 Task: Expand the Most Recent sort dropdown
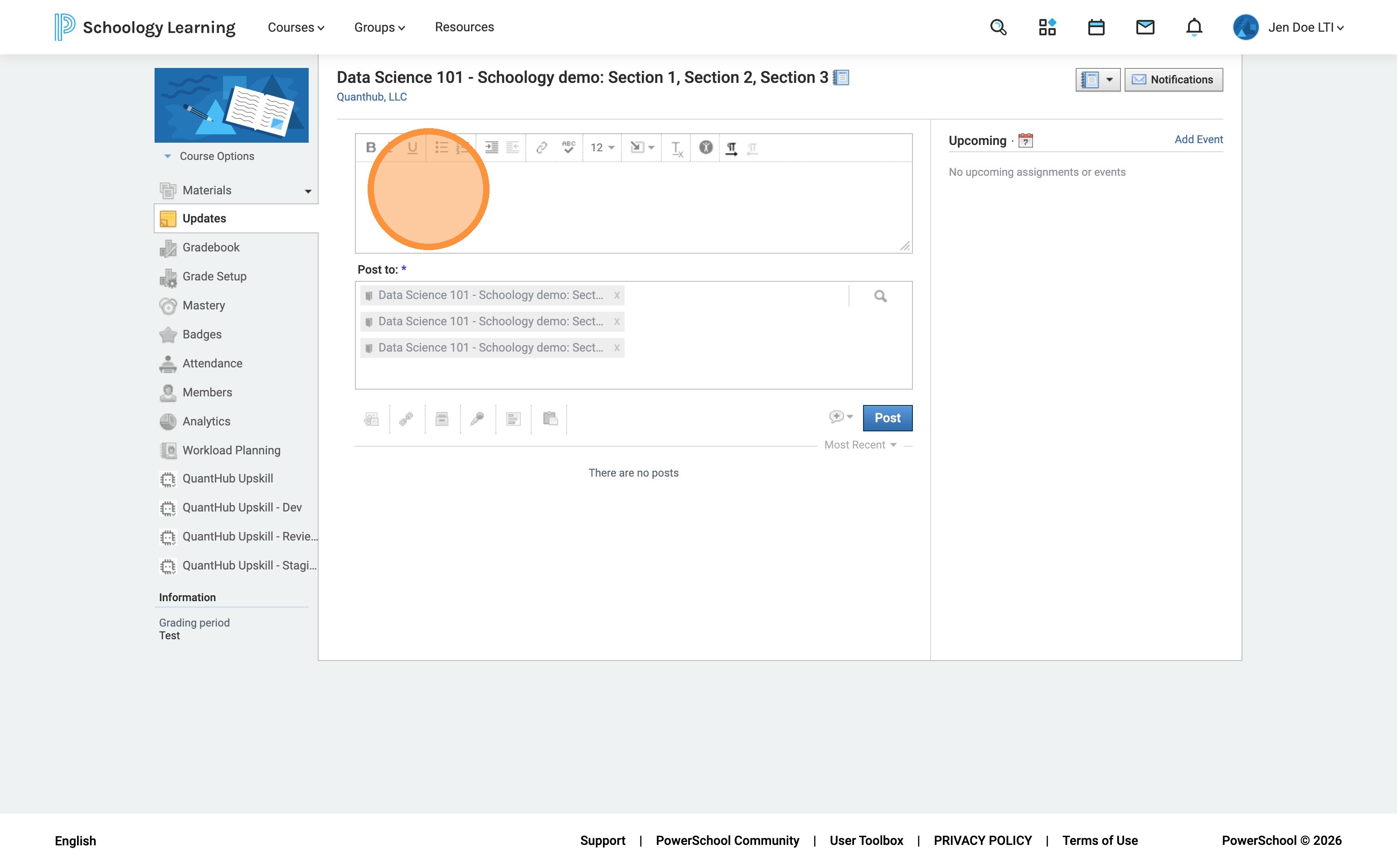click(x=860, y=445)
